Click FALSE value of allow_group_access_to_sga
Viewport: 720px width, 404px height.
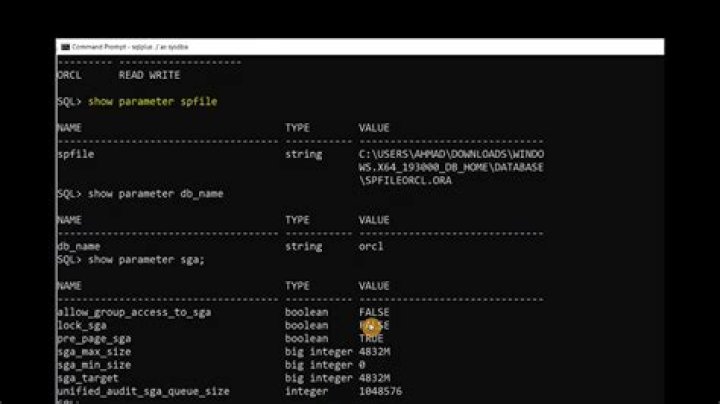point(374,312)
